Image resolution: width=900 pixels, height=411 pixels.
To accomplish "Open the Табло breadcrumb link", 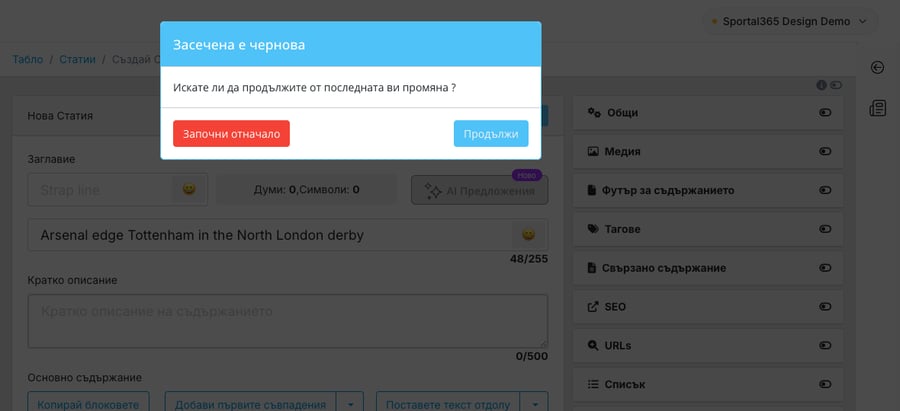I will 28,59.
